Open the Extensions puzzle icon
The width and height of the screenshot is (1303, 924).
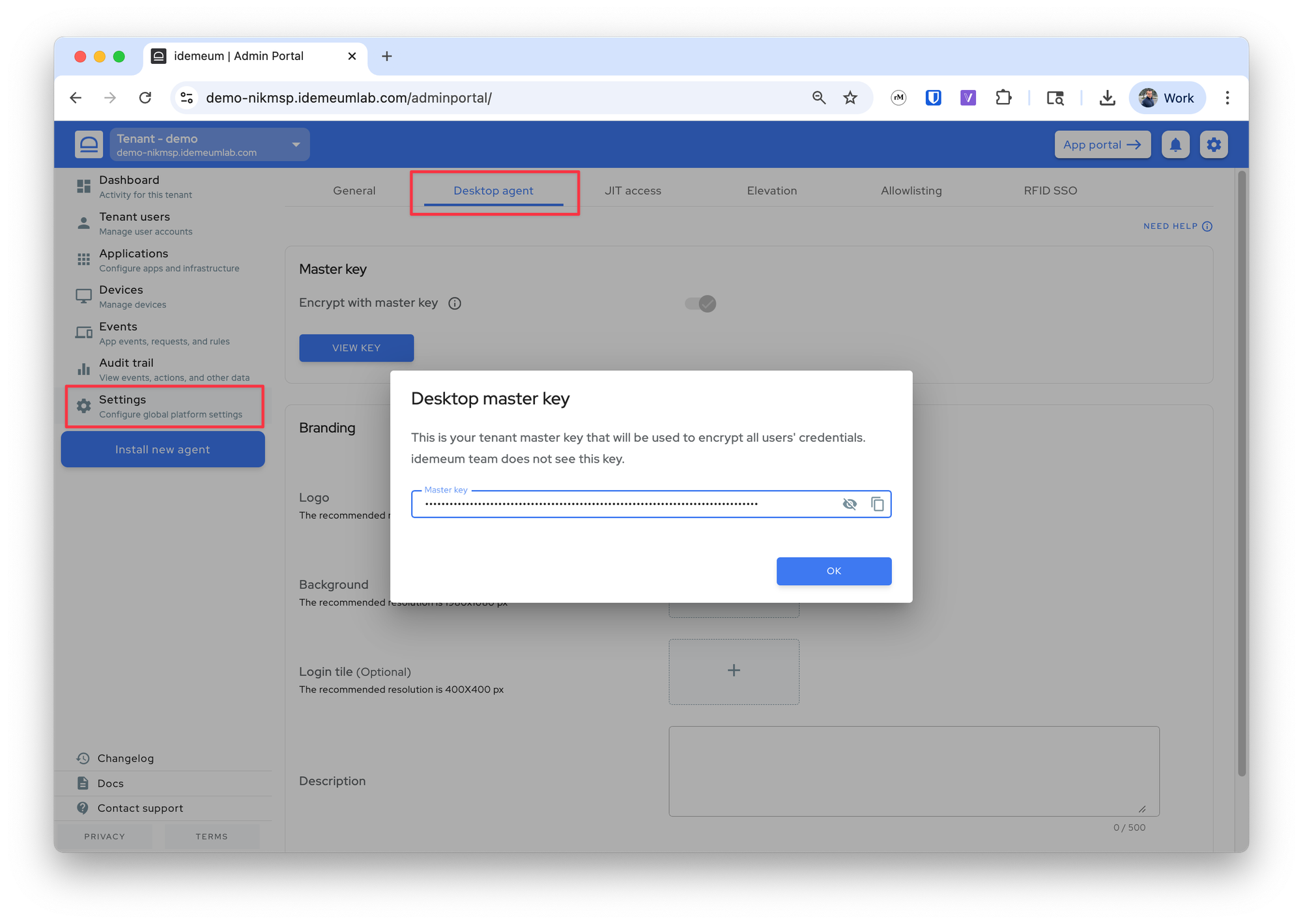coord(1003,98)
